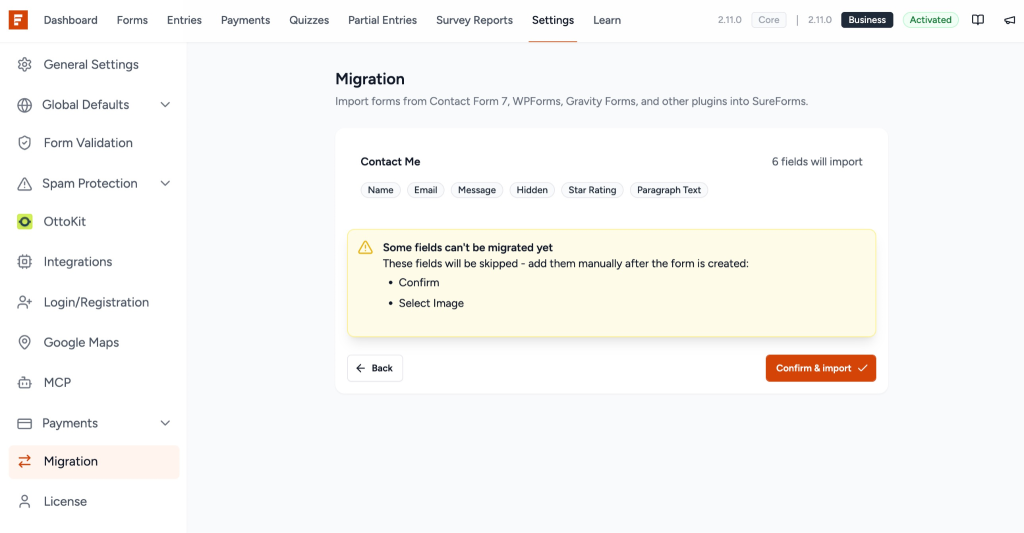Open the announcements megaphone icon

pyautogui.click(x=1010, y=20)
